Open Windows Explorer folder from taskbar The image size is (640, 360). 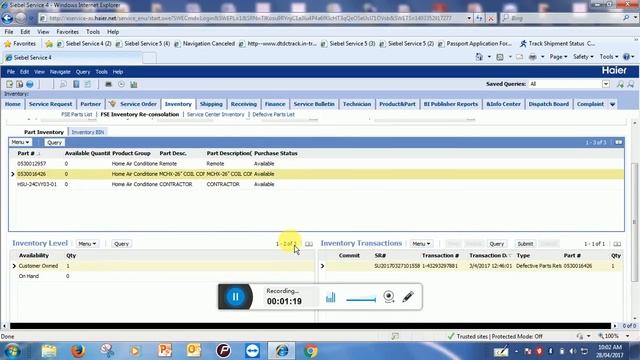point(49,351)
